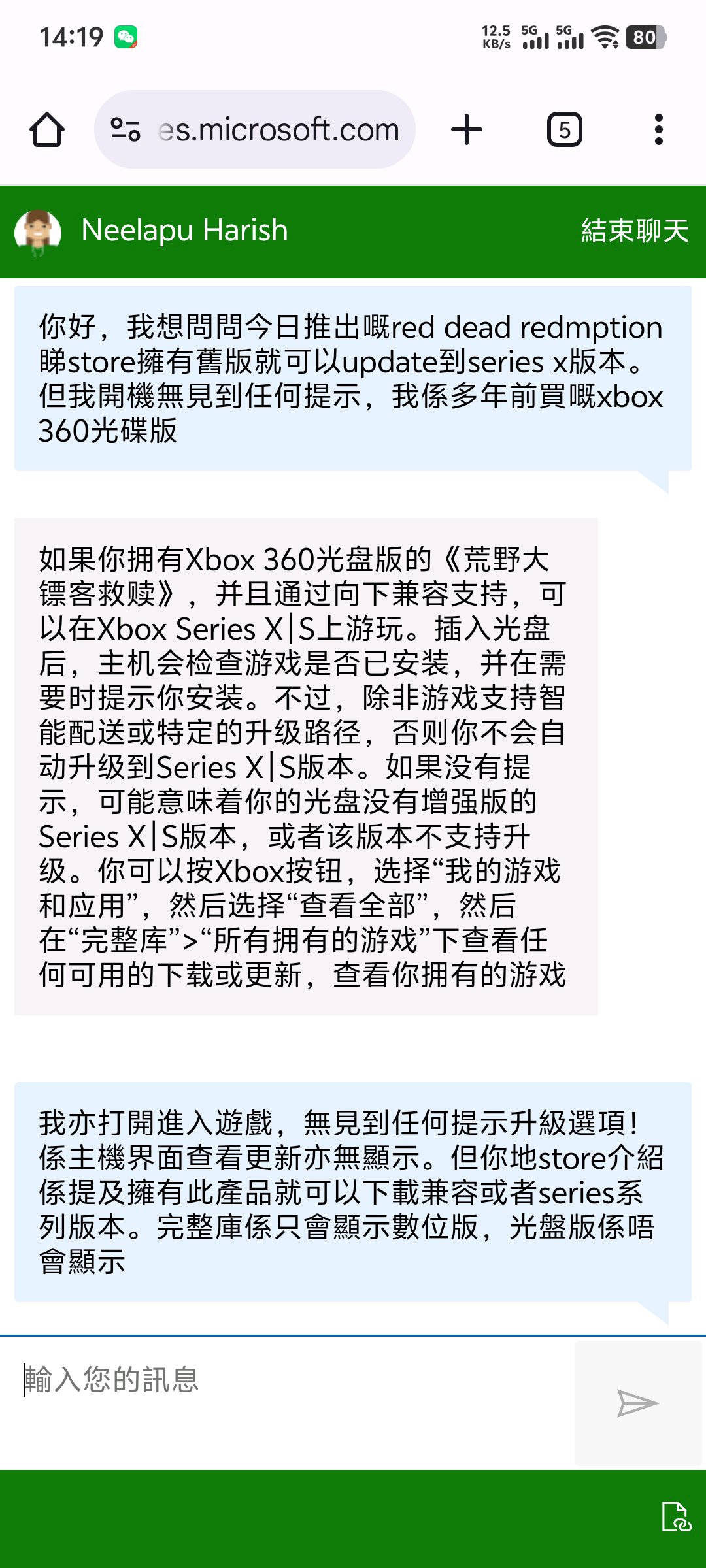Tap the Wi-Fi signal status icon

(605, 37)
